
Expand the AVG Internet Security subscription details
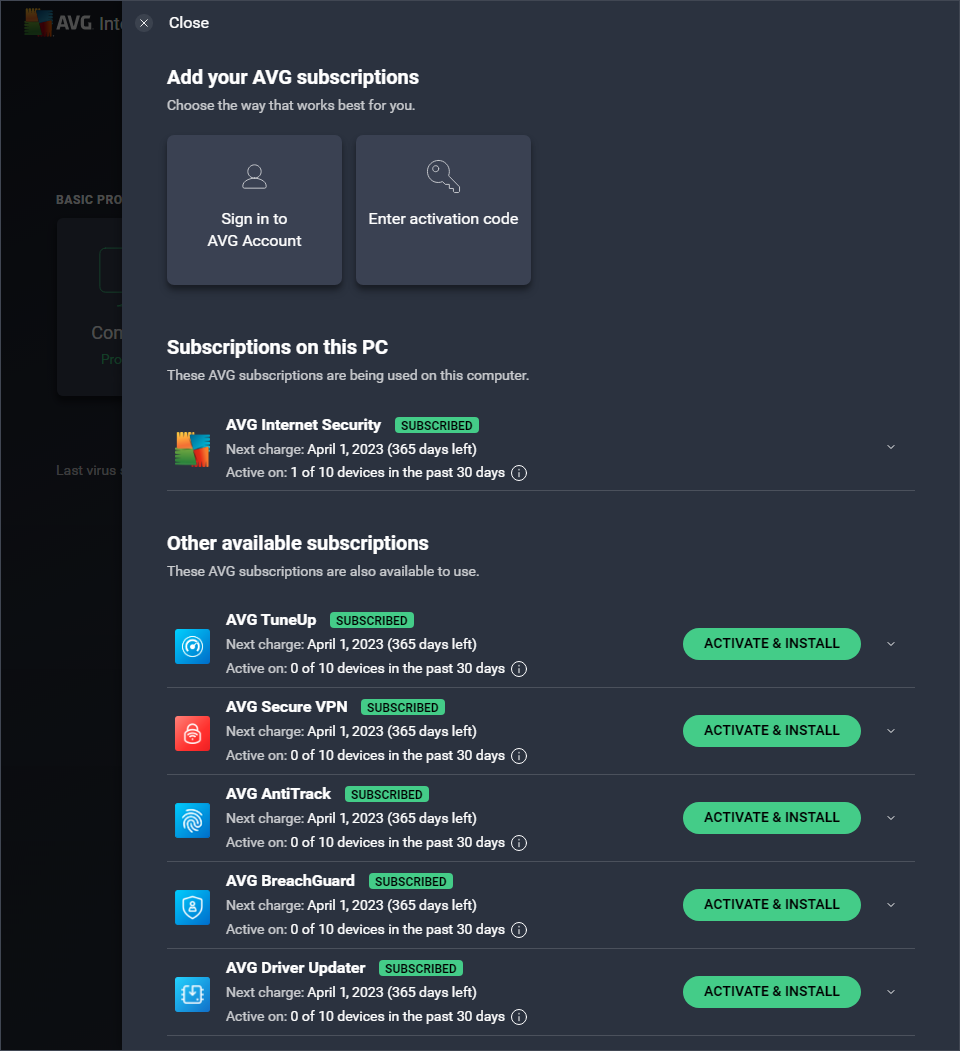tap(891, 447)
